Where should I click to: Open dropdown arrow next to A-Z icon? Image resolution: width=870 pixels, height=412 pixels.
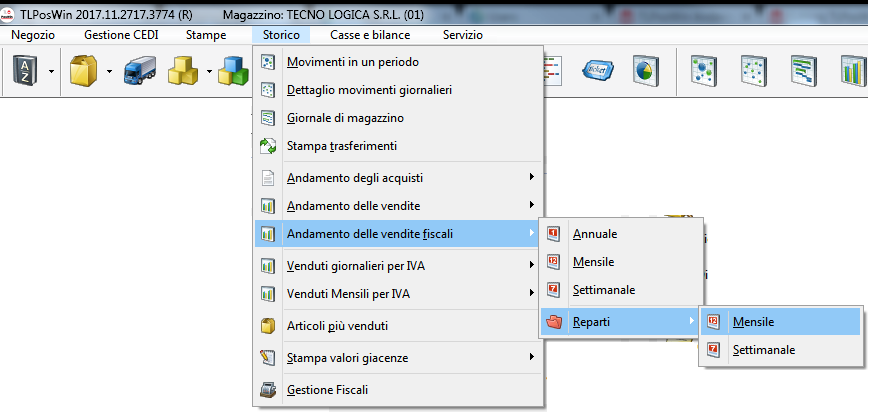click(x=49, y=71)
